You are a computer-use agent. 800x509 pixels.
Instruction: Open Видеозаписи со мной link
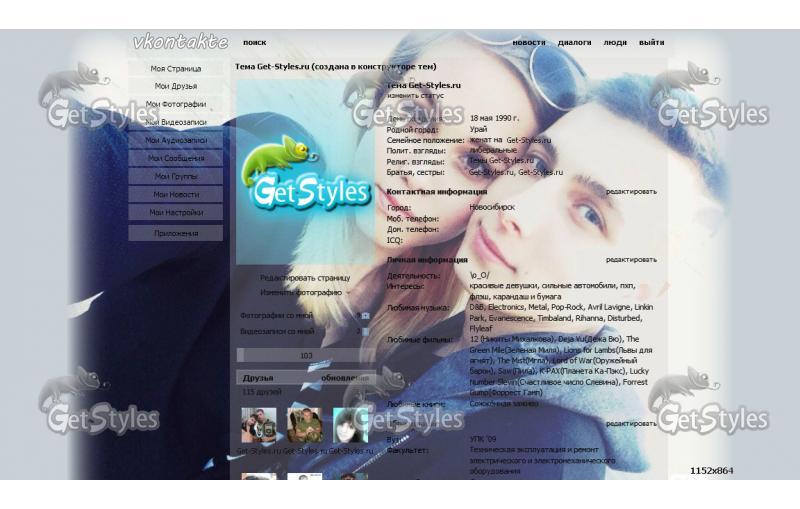[277, 332]
